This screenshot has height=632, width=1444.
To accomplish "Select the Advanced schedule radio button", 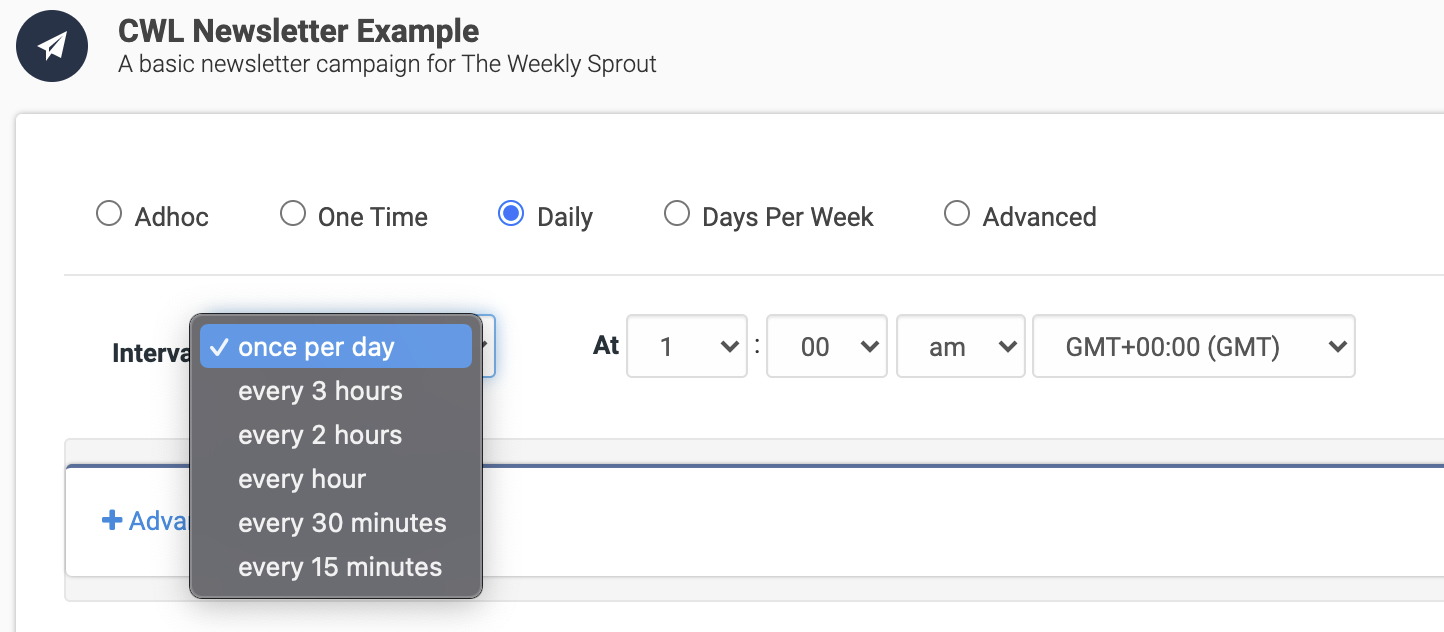I will 957,214.
